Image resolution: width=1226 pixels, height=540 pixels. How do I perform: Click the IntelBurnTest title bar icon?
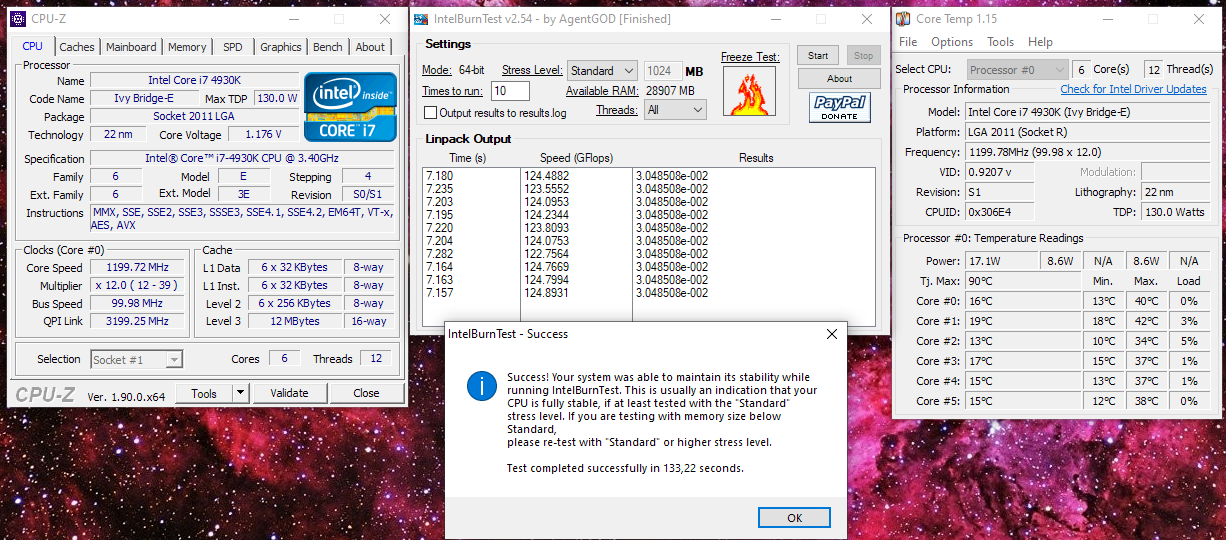pos(421,19)
